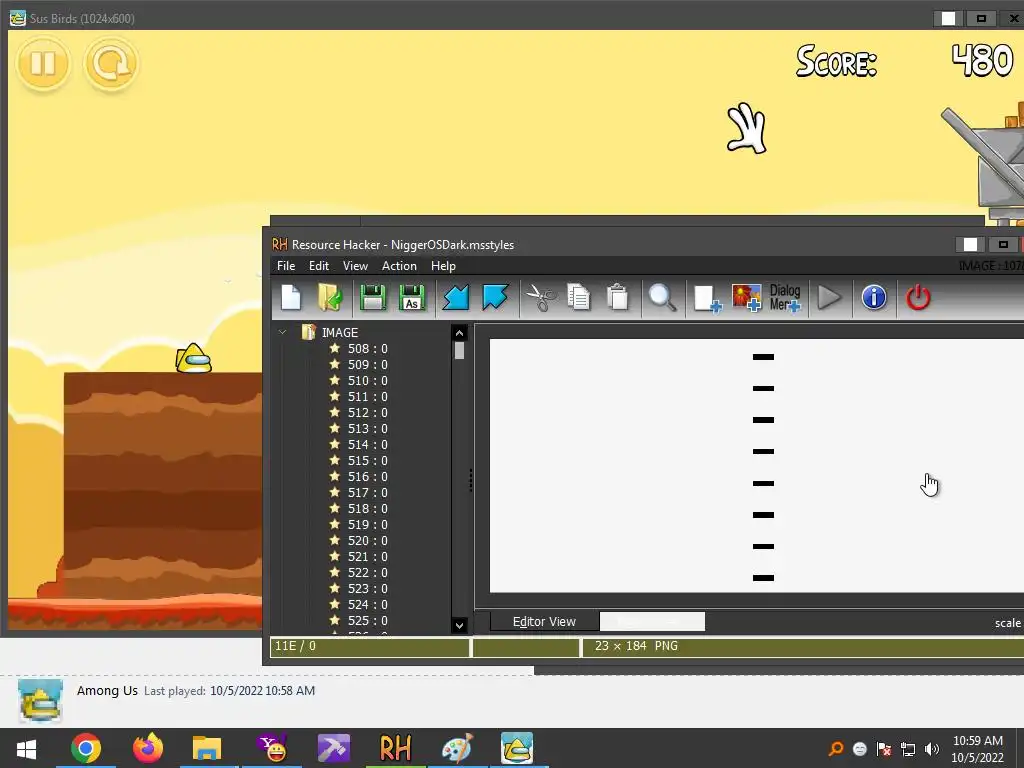Select resource 516 : 0
Viewport: 1024px width, 768px height.
pyautogui.click(x=368, y=477)
